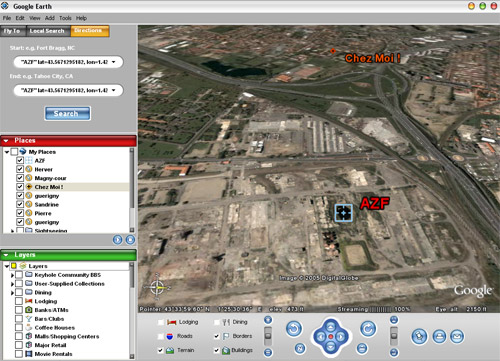Click the tilt down button below the tilt slider
The height and width of the screenshot is (361, 500).
[394, 352]
